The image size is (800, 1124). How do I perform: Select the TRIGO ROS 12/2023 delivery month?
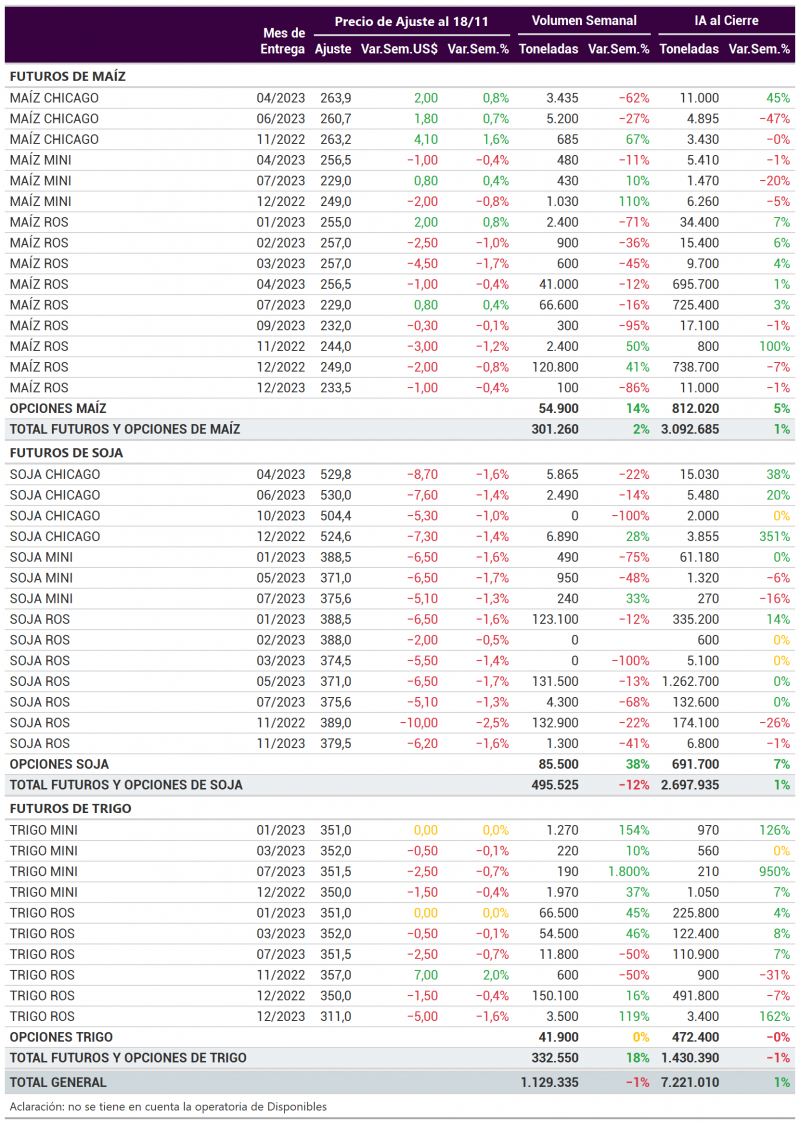coord(281,1016)
